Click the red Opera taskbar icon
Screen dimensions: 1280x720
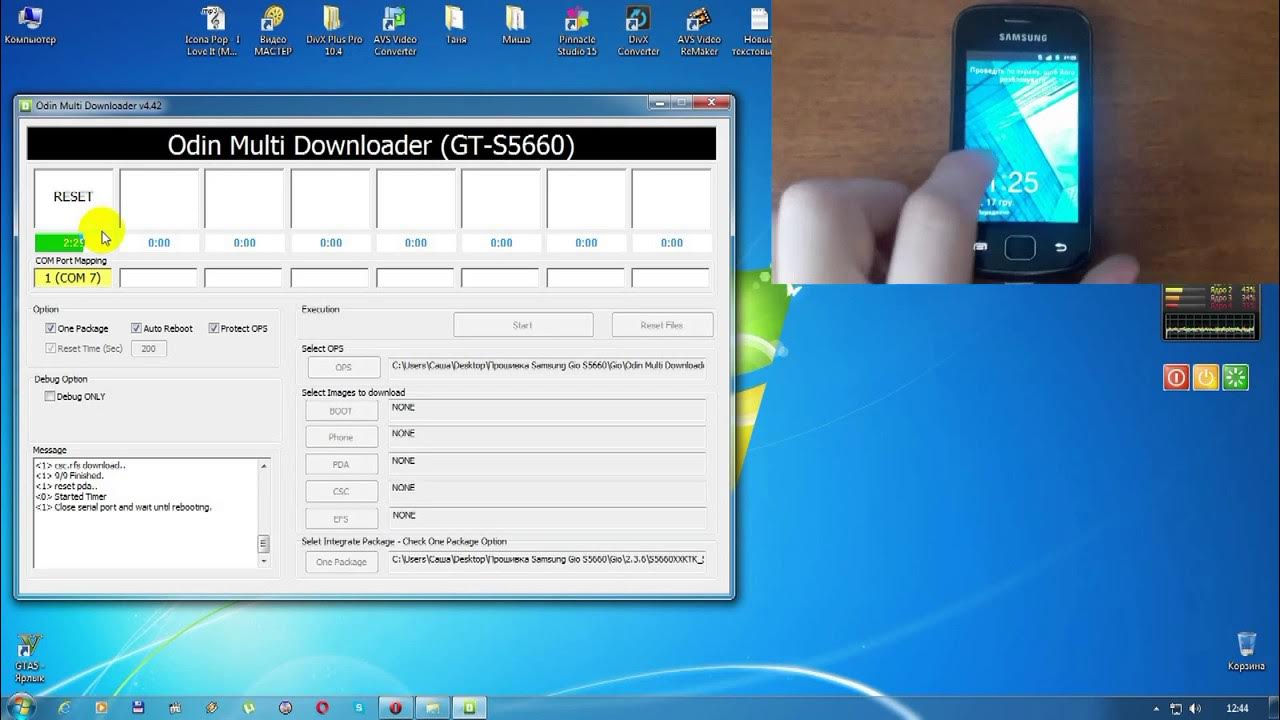coord(323,708)
